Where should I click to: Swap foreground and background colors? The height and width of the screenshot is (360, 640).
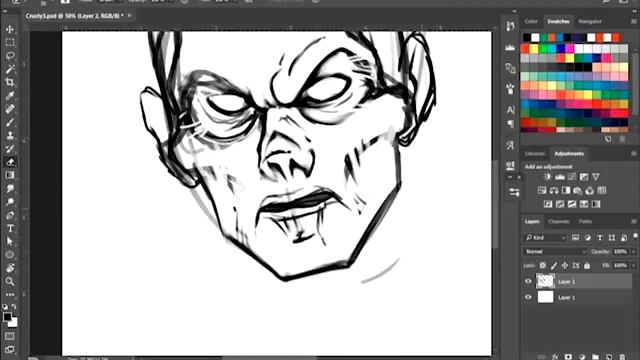pyautogui.click(x=14, y=306)
